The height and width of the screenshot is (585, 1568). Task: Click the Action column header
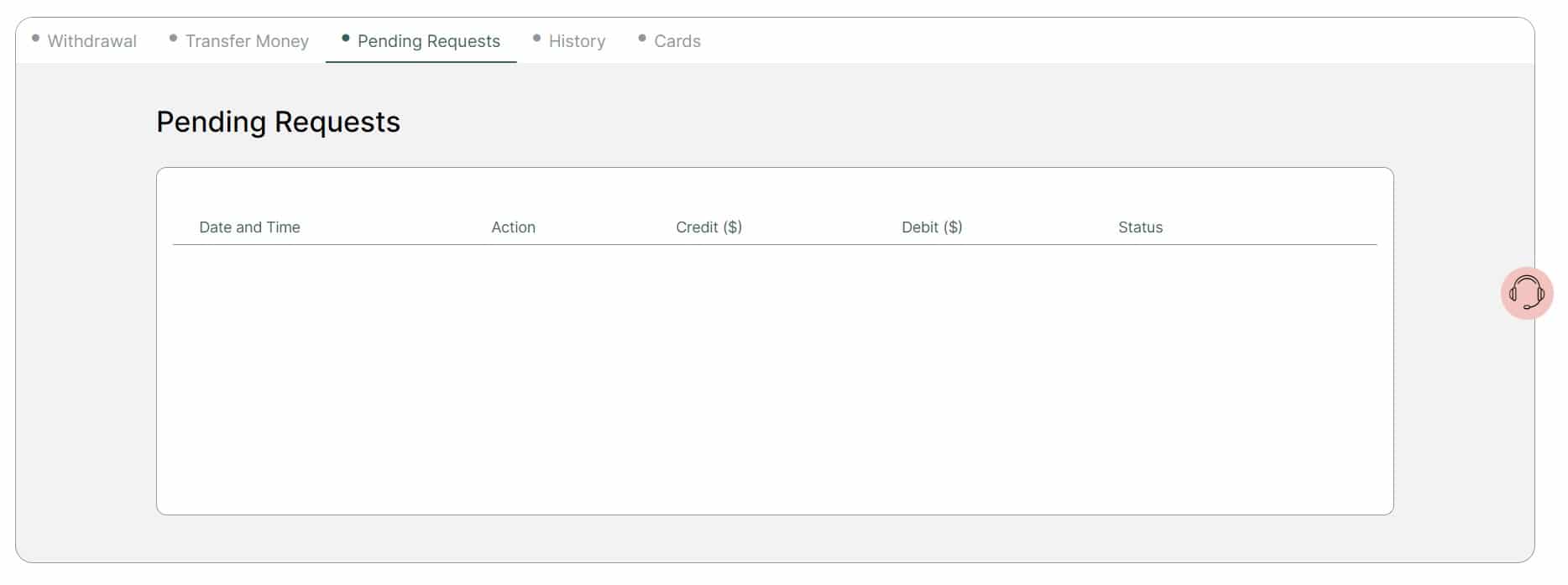(x=512, y=227)
